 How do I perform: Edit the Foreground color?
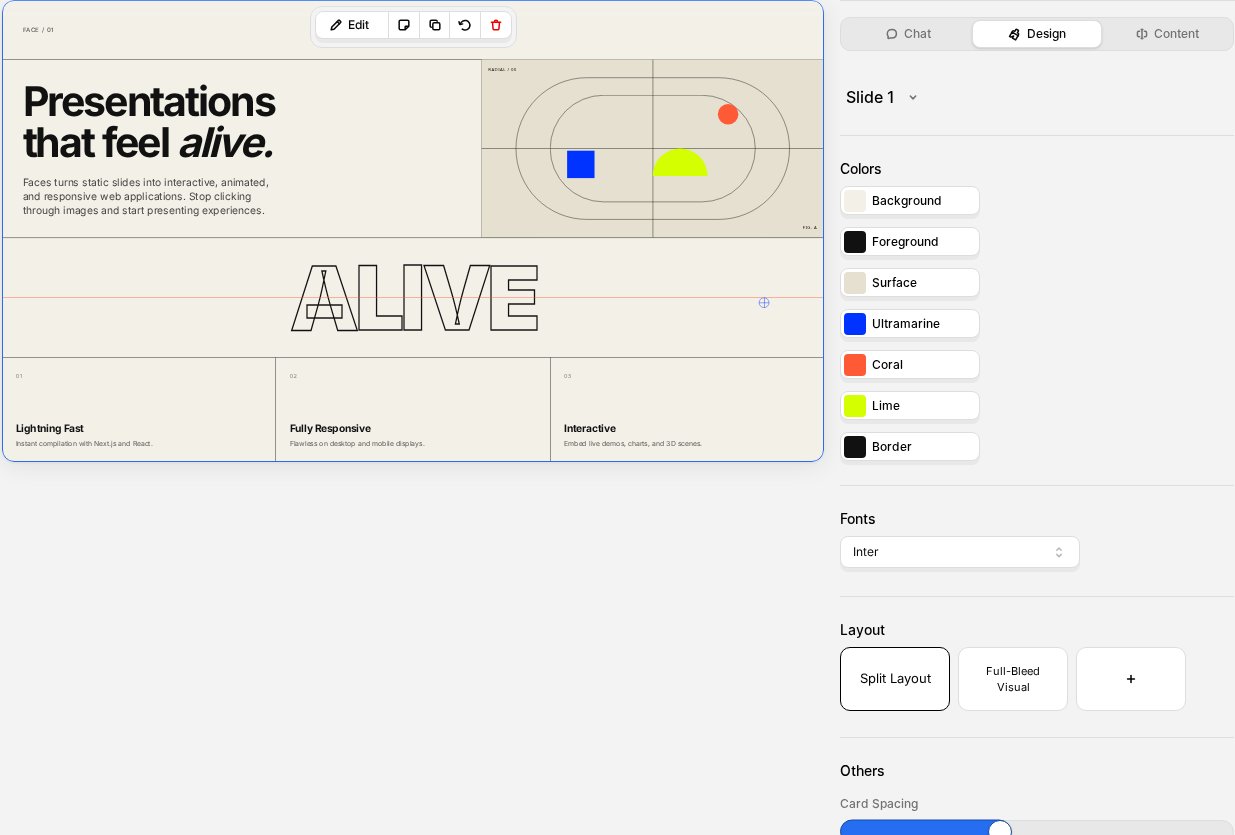(x=910, y=242)
